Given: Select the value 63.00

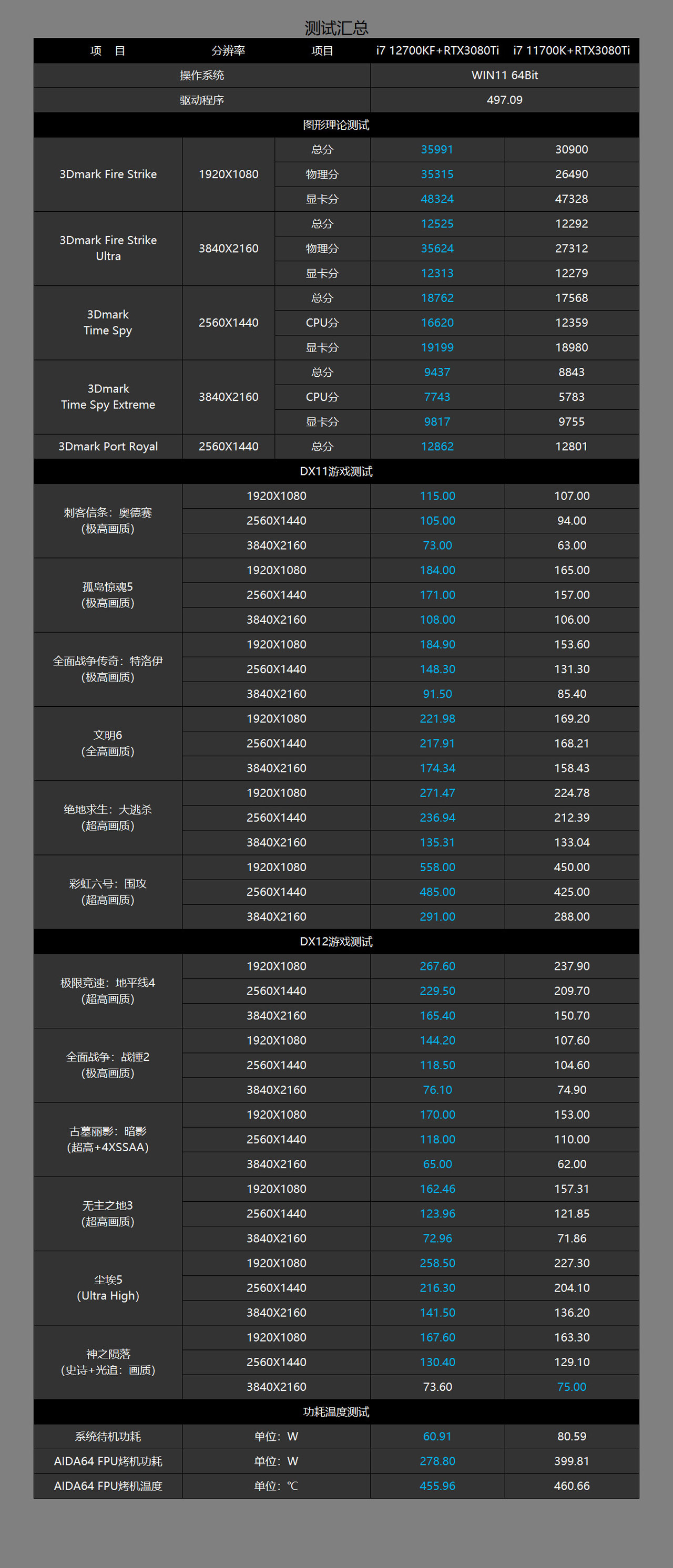Looking at the screenshot, I should tap(572, 545).
